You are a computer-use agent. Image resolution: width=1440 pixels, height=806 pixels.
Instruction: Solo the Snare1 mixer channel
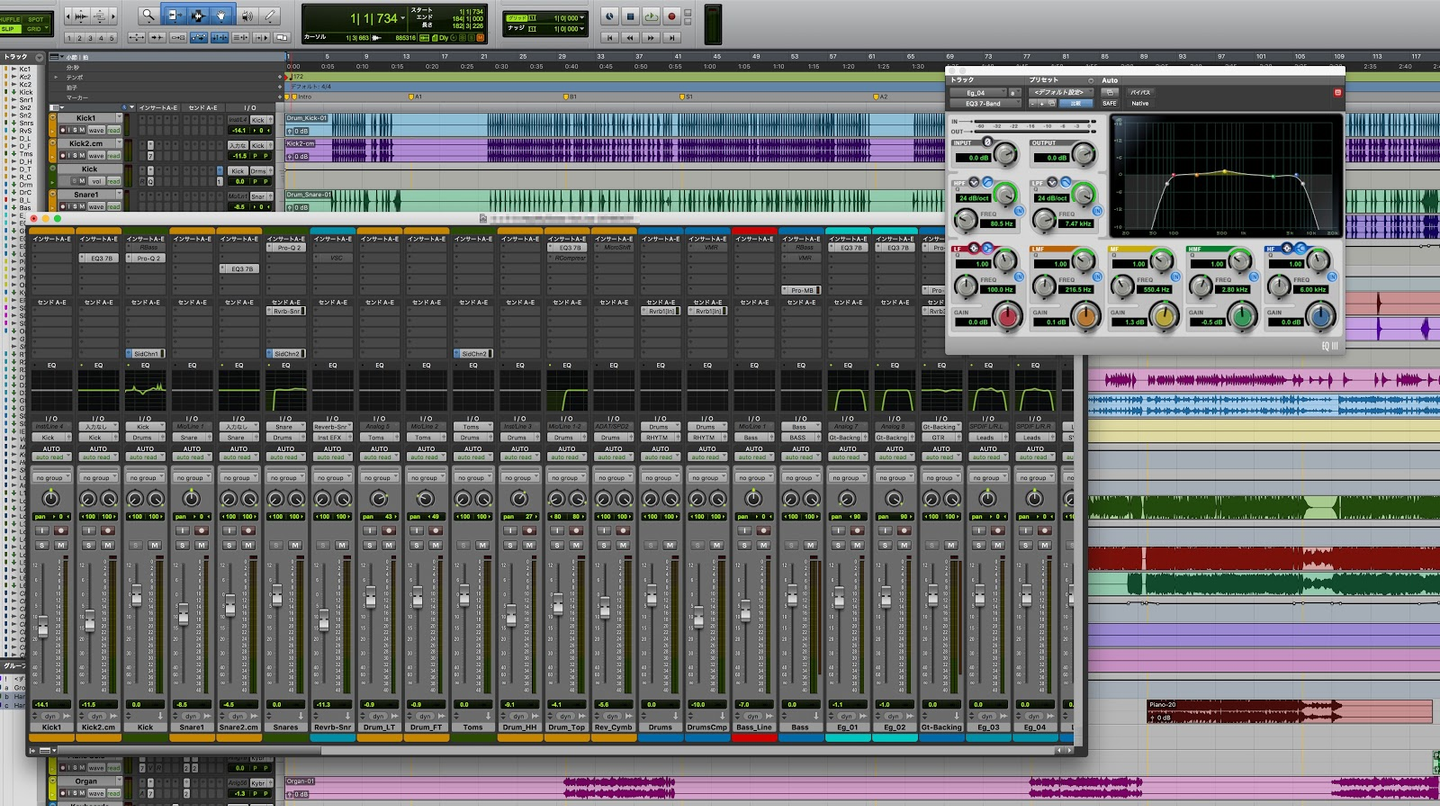pos(183,544)
